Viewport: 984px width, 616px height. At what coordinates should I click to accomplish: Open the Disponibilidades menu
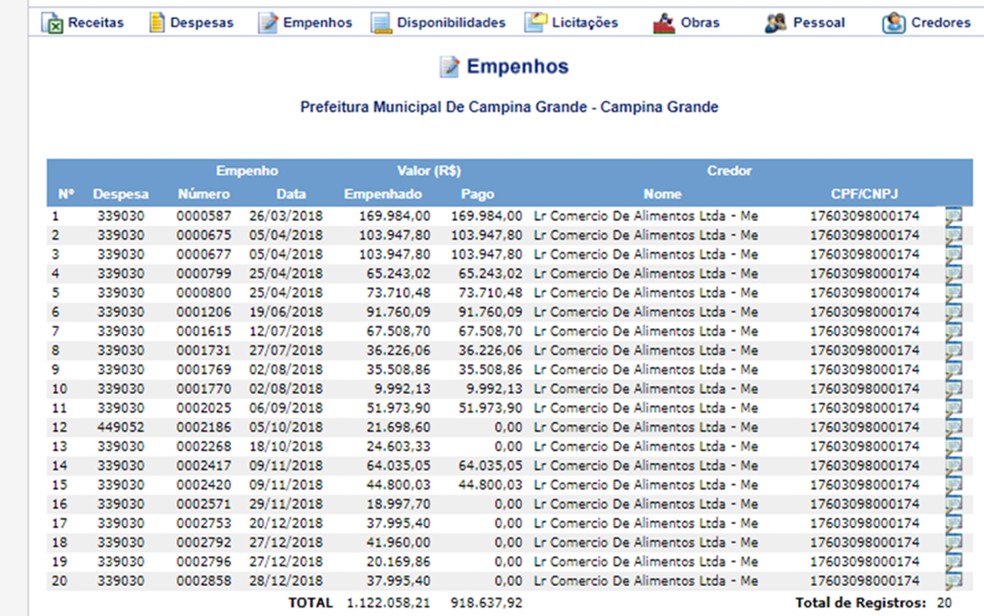(451, 23)
